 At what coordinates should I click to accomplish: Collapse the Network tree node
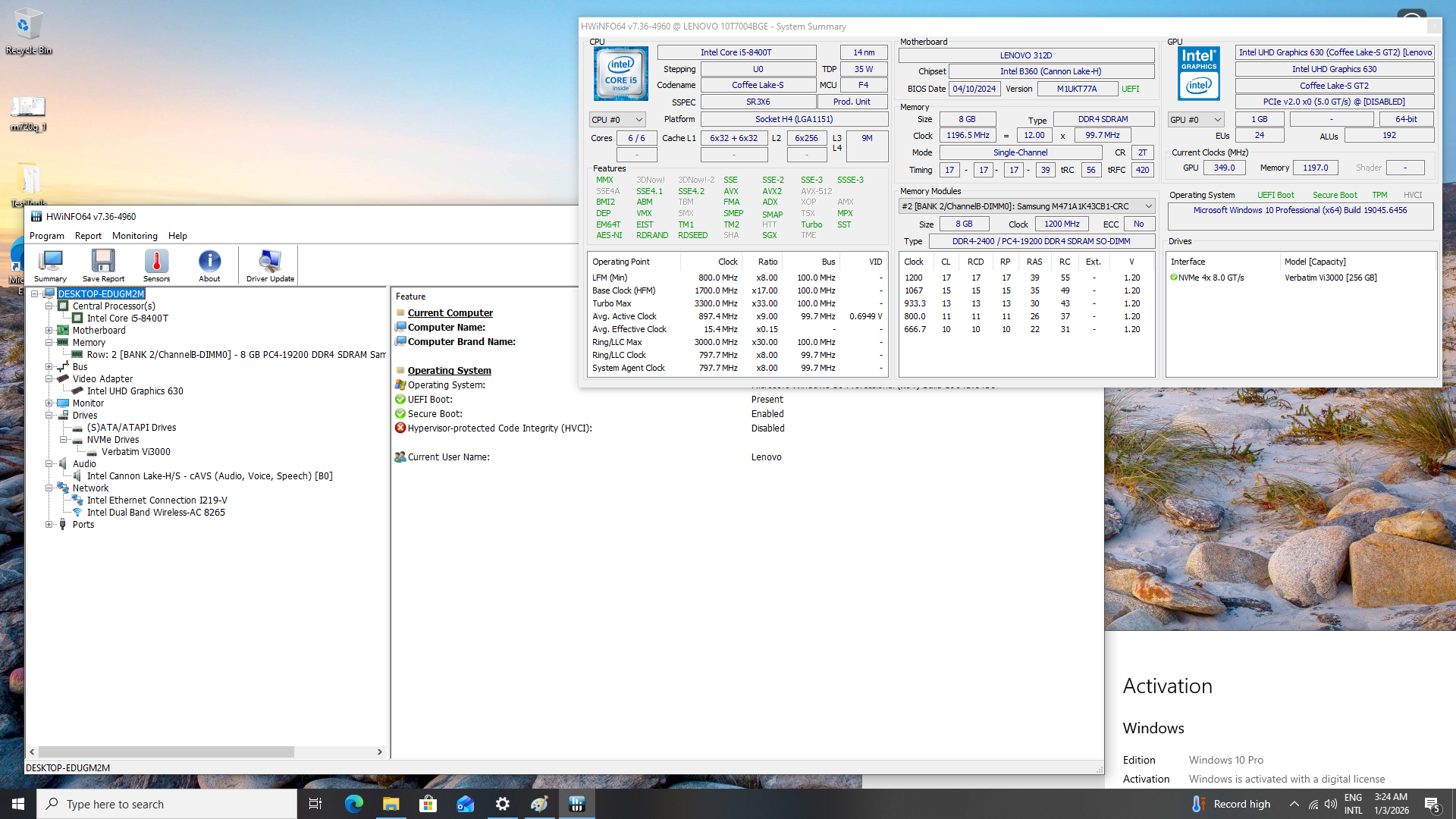click(49, 488)
